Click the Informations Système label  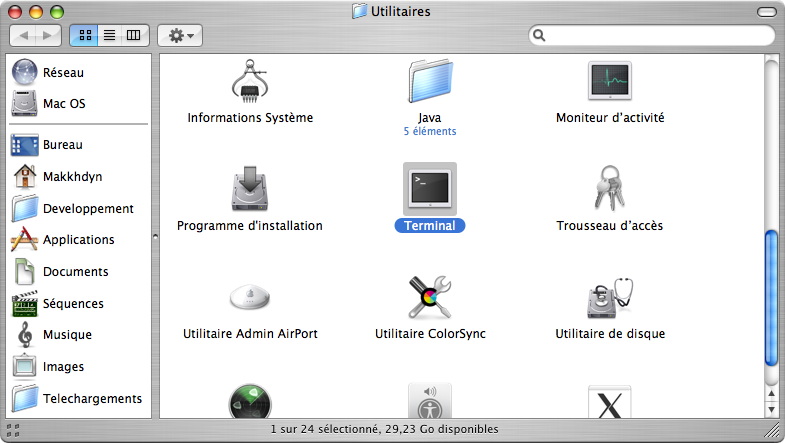pyautogui.click(x=250, y=118)
